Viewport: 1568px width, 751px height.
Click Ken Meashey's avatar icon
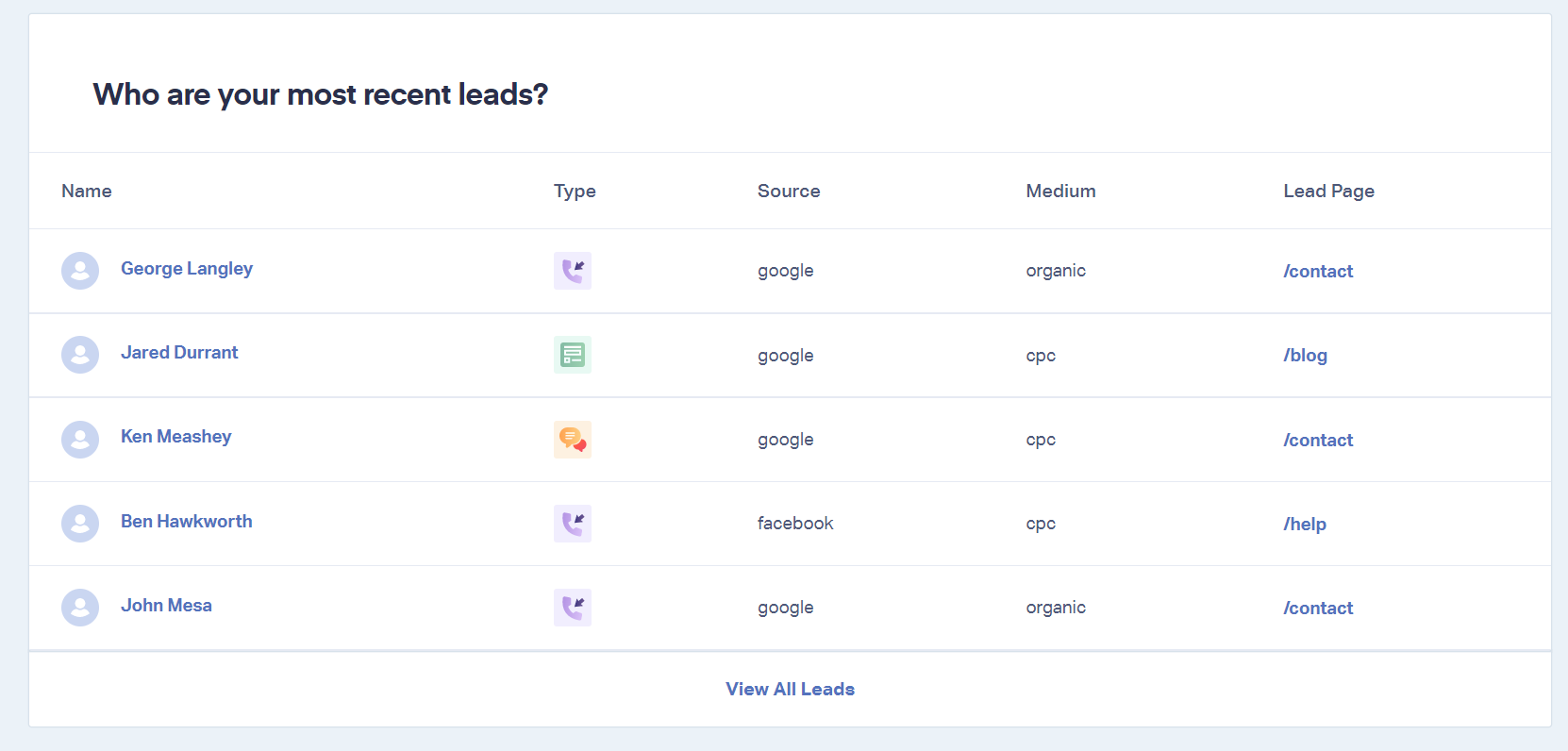(x=80, y=440)
